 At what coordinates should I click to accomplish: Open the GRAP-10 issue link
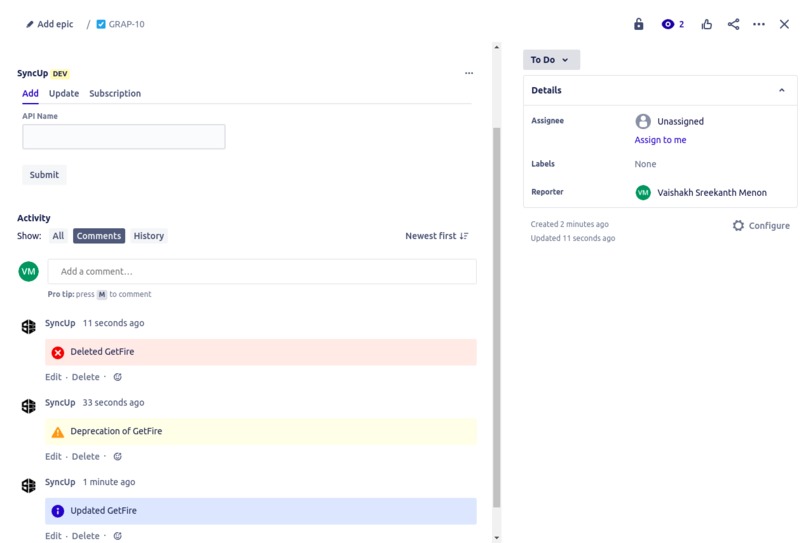pos(126,24)
